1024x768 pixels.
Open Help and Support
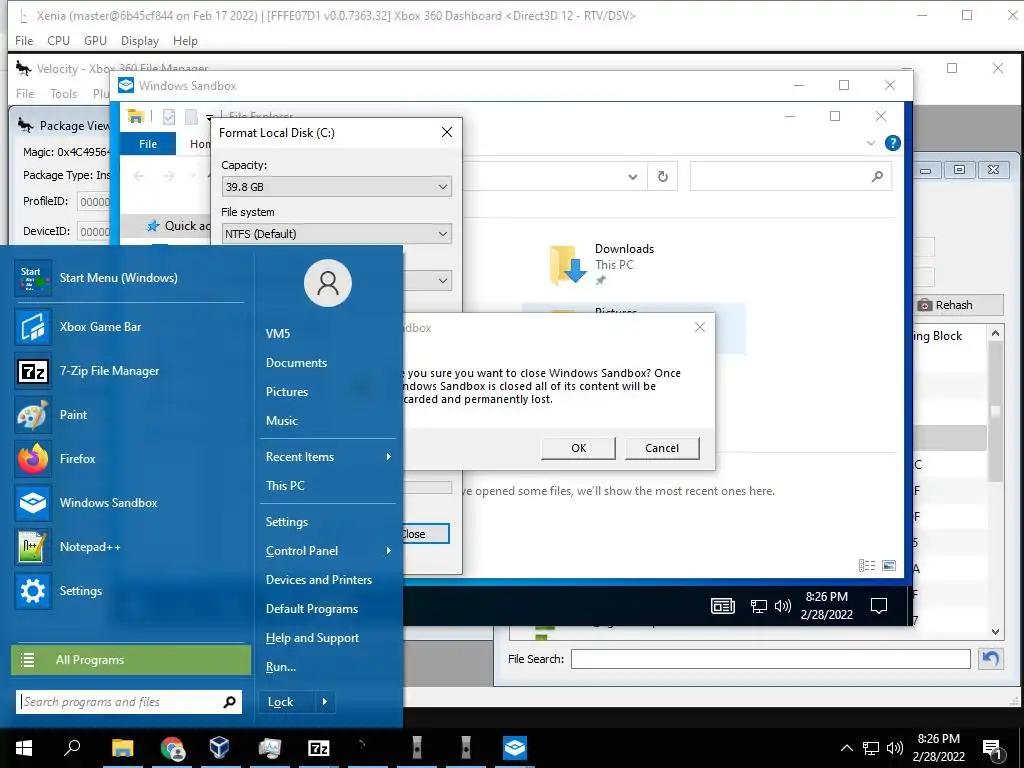tap(312, 638)
